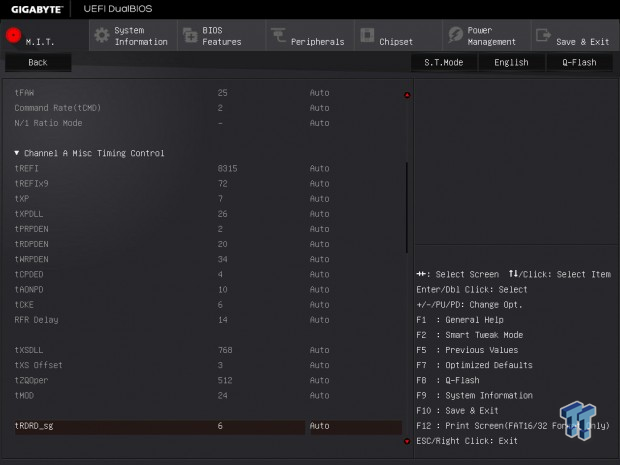Change language via English button
This screenshot has height=465, width=620.
tap(511, 62)
